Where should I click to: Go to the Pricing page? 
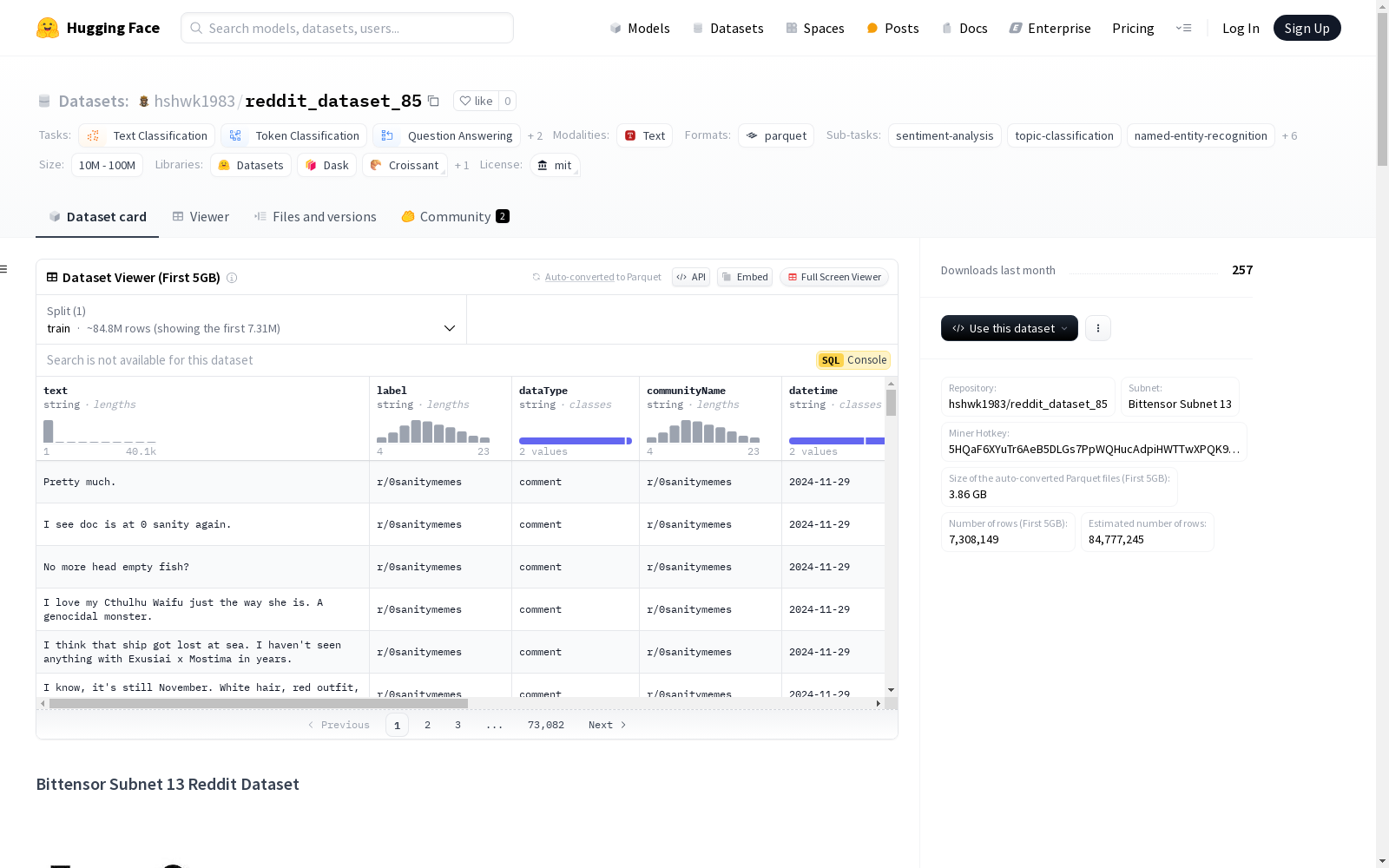[1133, 28]
